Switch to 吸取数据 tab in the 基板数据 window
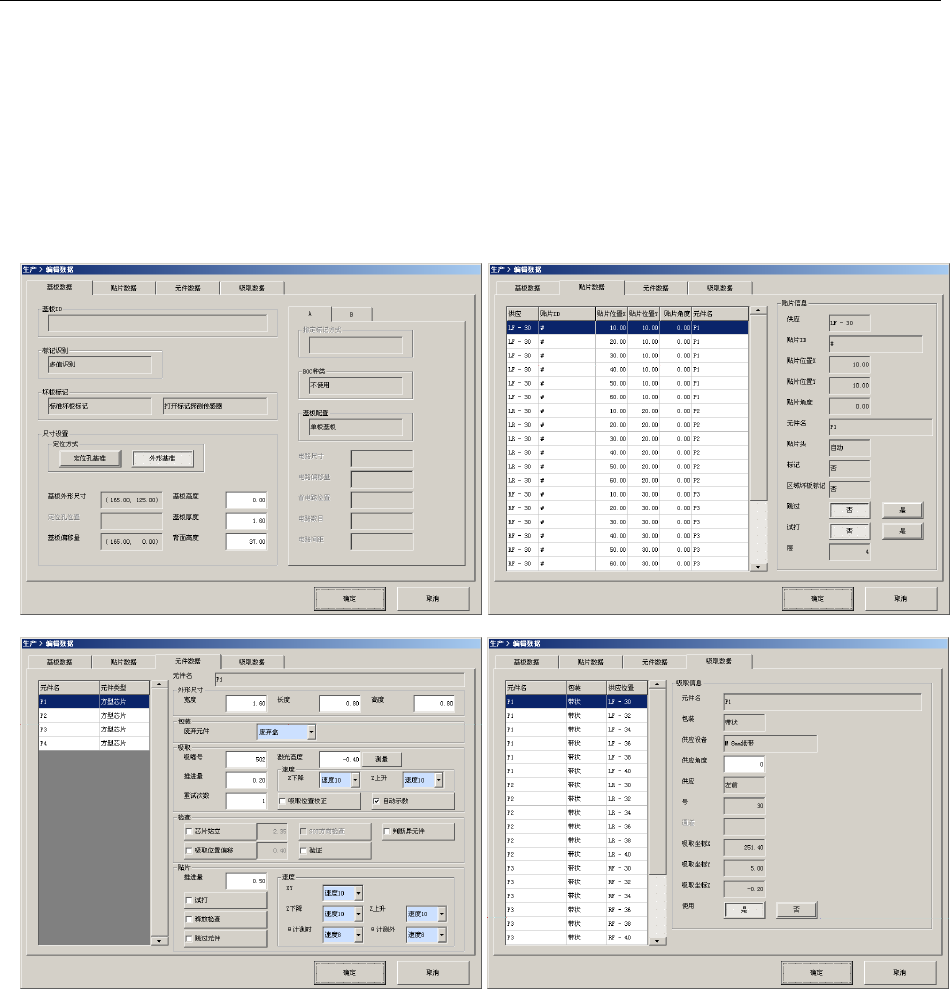The image size is (950, 989). pos(252,288)
